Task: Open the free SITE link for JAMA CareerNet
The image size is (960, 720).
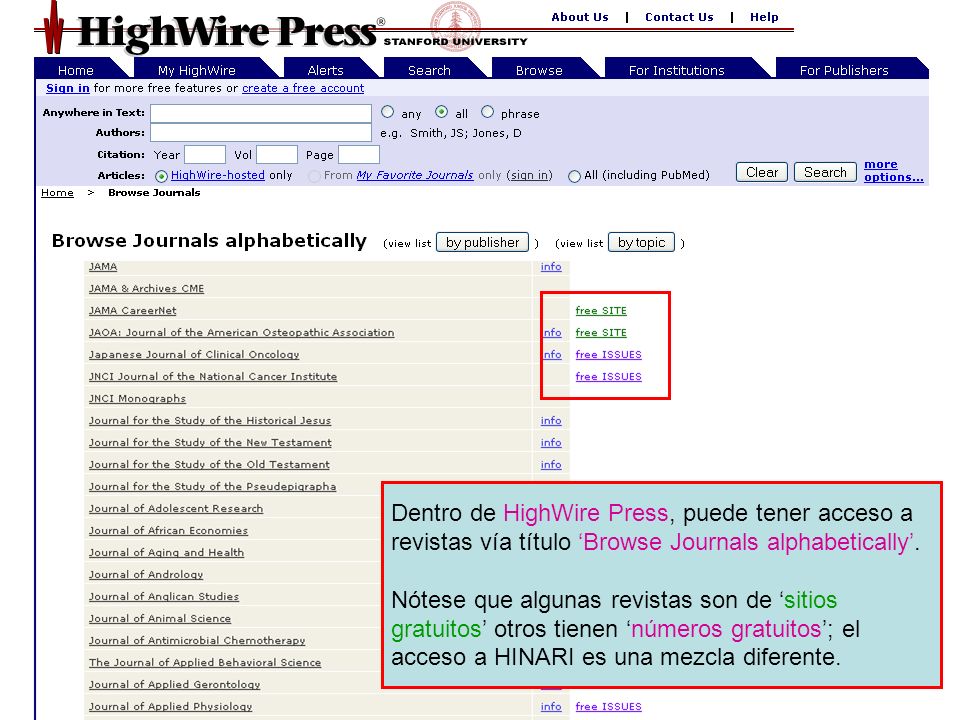Action: (601, 310)
